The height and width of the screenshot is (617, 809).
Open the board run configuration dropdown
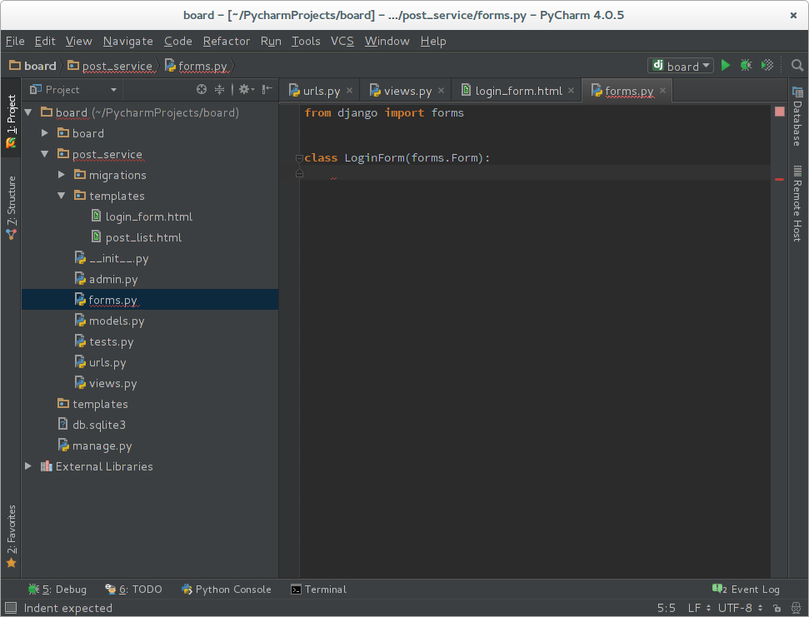pyautogui.click(x=681, y=66)
